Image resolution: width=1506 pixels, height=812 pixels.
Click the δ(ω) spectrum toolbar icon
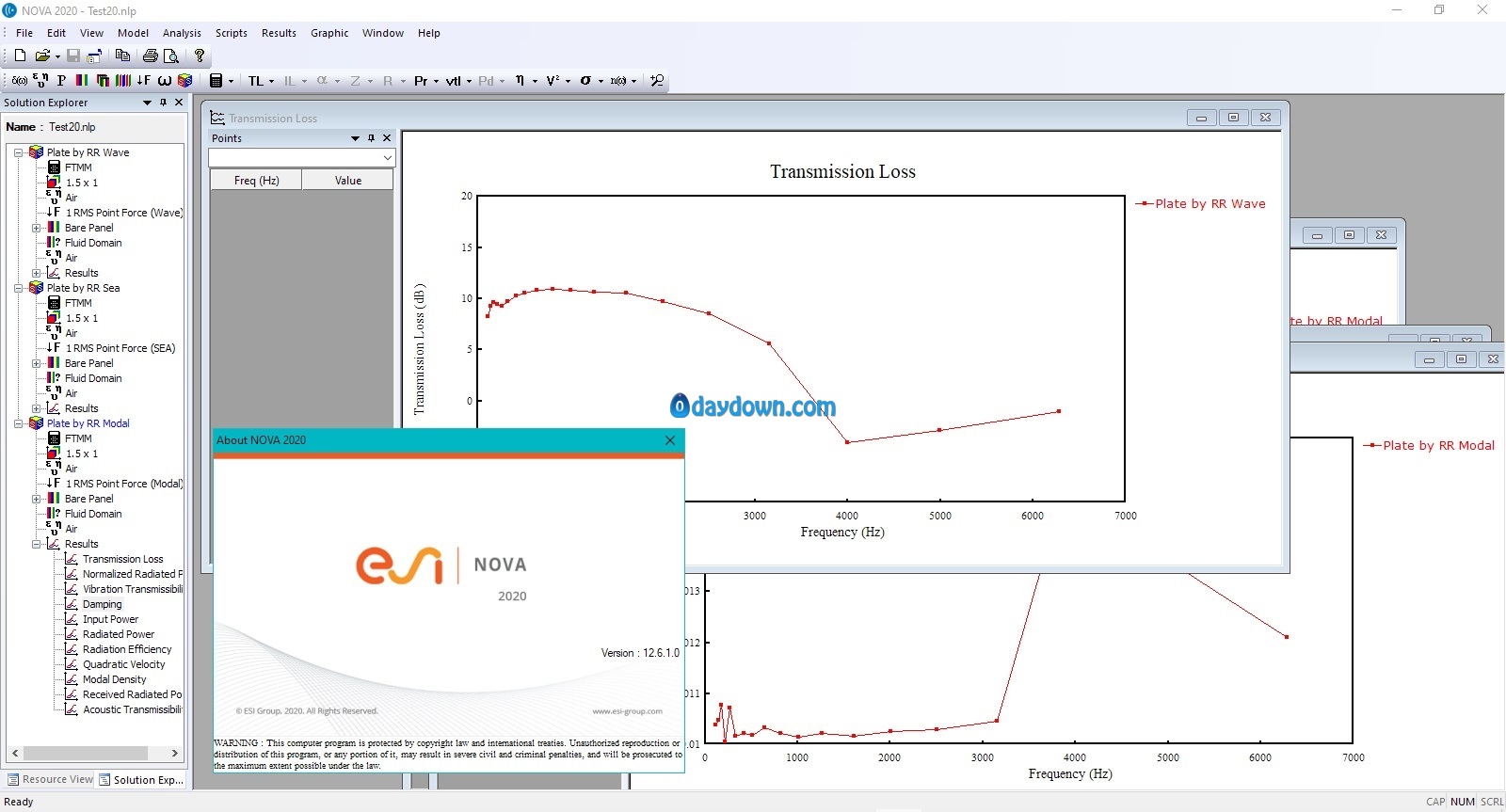click(19, 81)
